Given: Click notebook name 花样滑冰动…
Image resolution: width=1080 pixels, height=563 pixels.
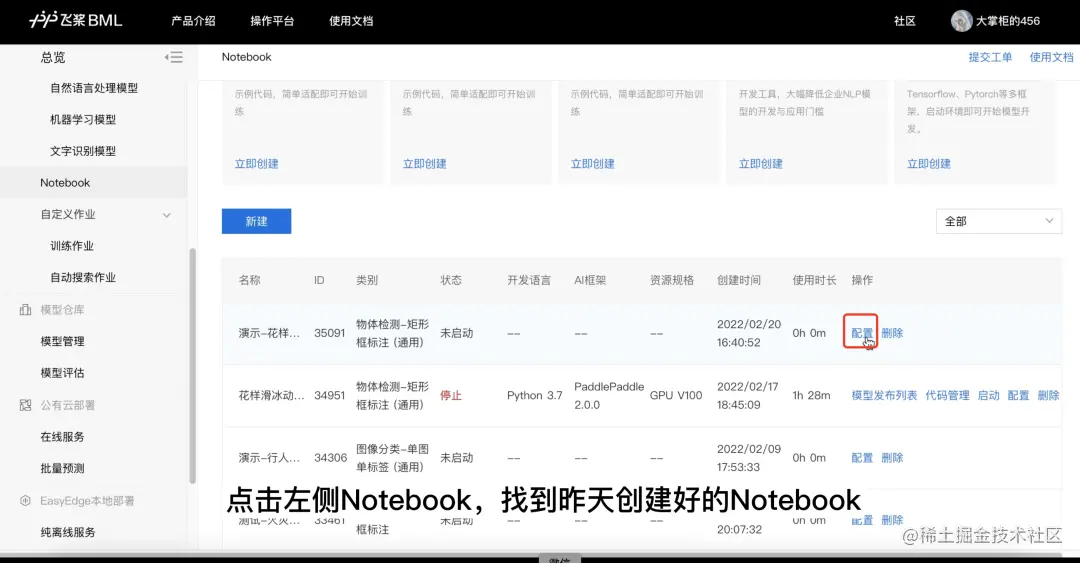Looking at the screenshot, I should tap(271, 396).
